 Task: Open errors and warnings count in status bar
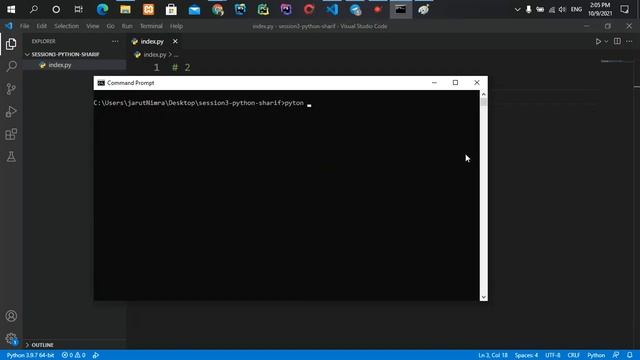[x=73, y=355]
